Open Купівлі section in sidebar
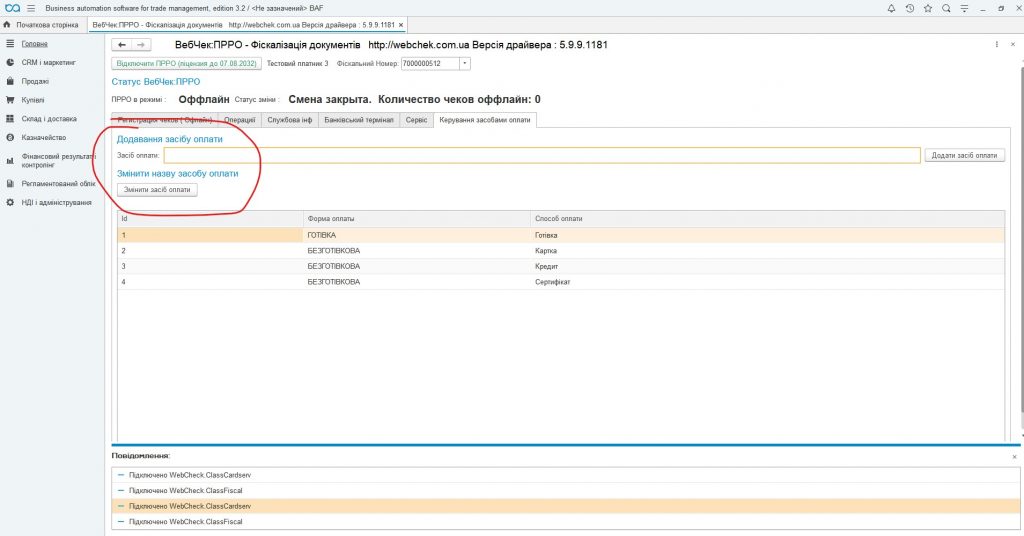This screenshot has width=1024, height=536. click(33, 101)
